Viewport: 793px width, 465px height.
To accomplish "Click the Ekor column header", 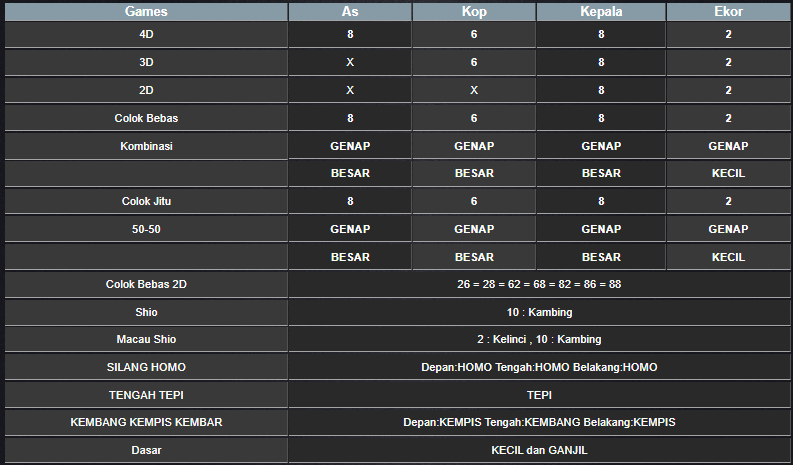I will click(728, 11).
